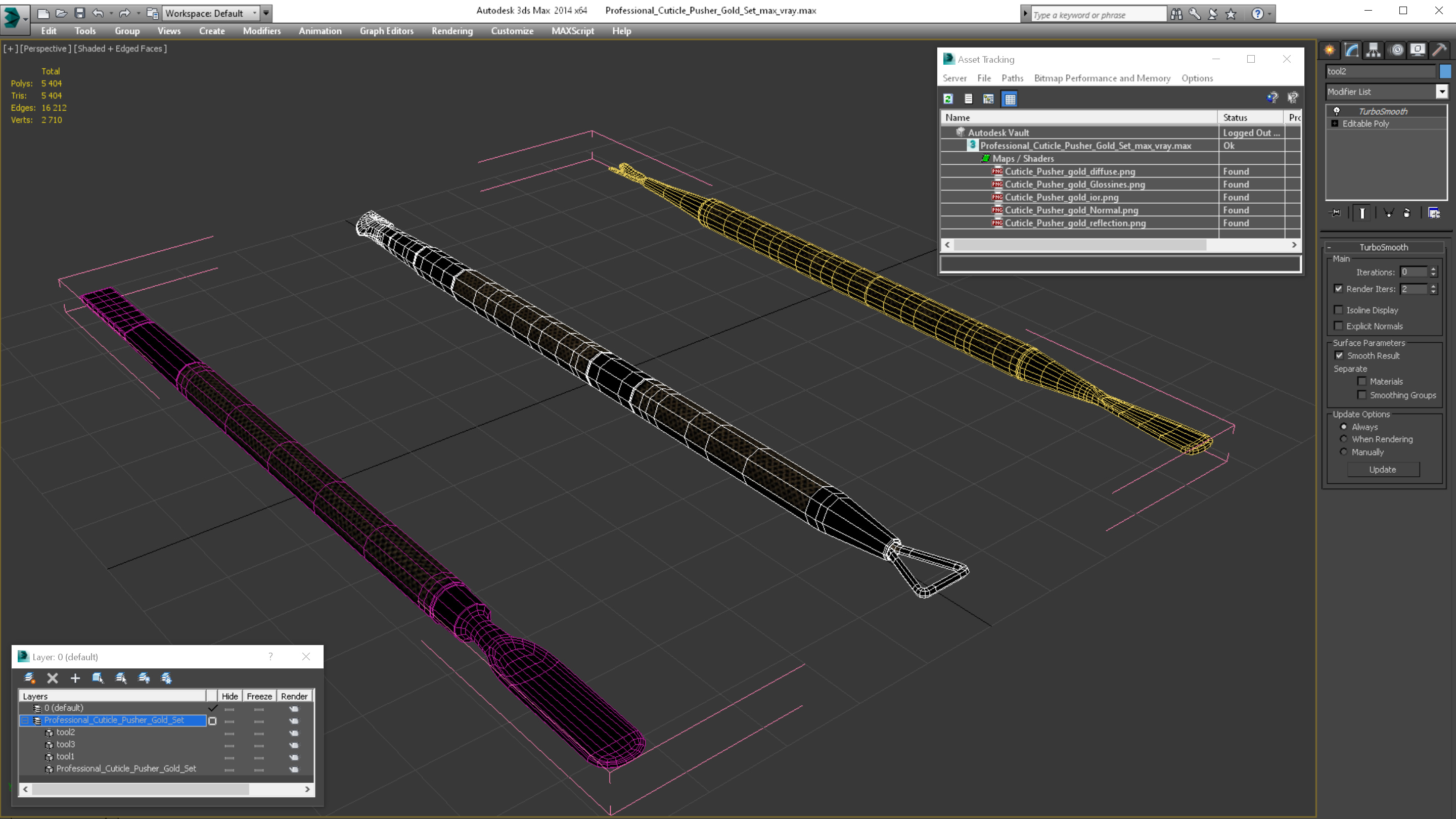Viewport: 1456px width, 819px height.
Task: Open Bitmap Performance and Memory menu
Action: coord(1102,78)
